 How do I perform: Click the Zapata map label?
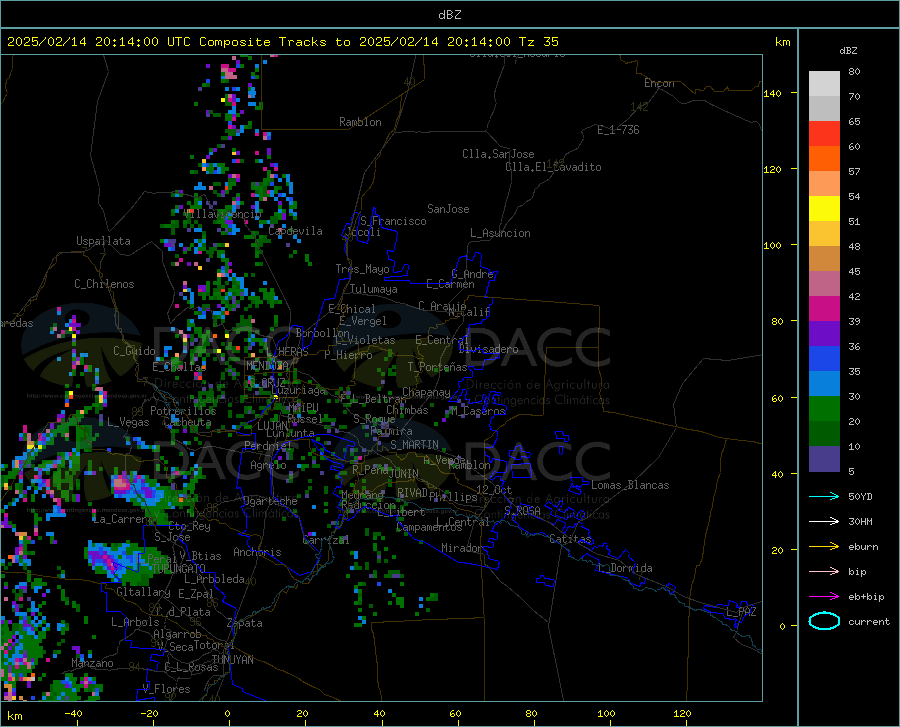[245, 623]
